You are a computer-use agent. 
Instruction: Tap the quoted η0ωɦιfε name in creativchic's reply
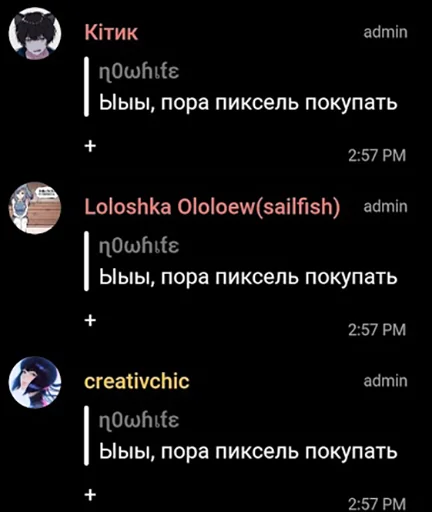click(x=139, y=420)
